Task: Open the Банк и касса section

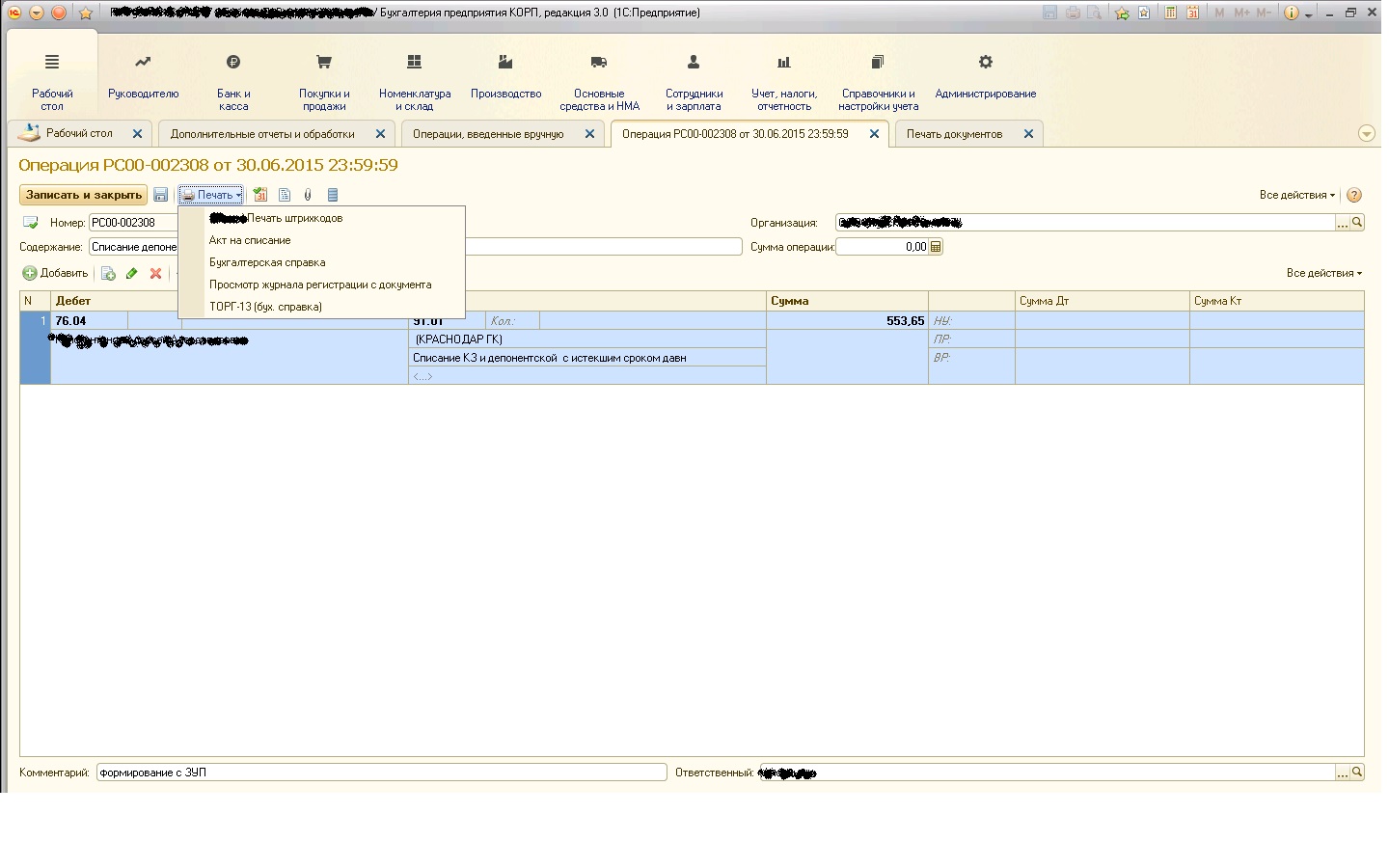Action: tap(233, 82)
